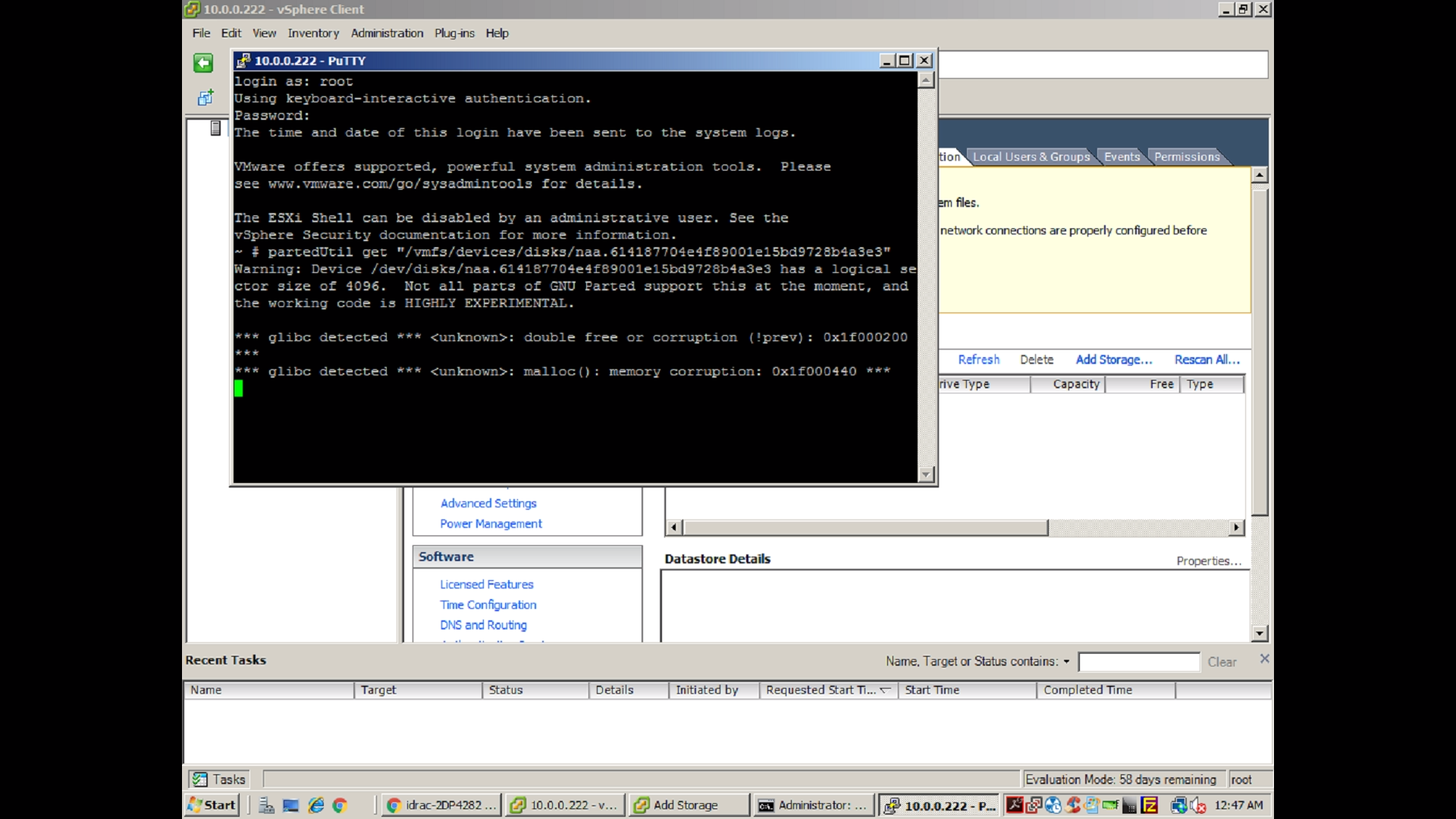
Task: Open the Inventory menu
Action: (x=313, y=33)
